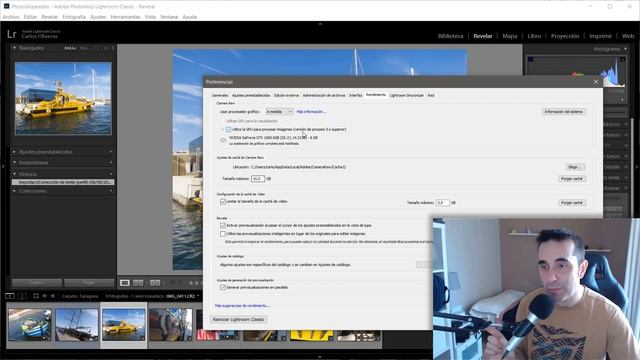Screen dimensions: 640x360
Task: Switch to the Edición externa preferences tab
Action: click(x=287, y=95)
